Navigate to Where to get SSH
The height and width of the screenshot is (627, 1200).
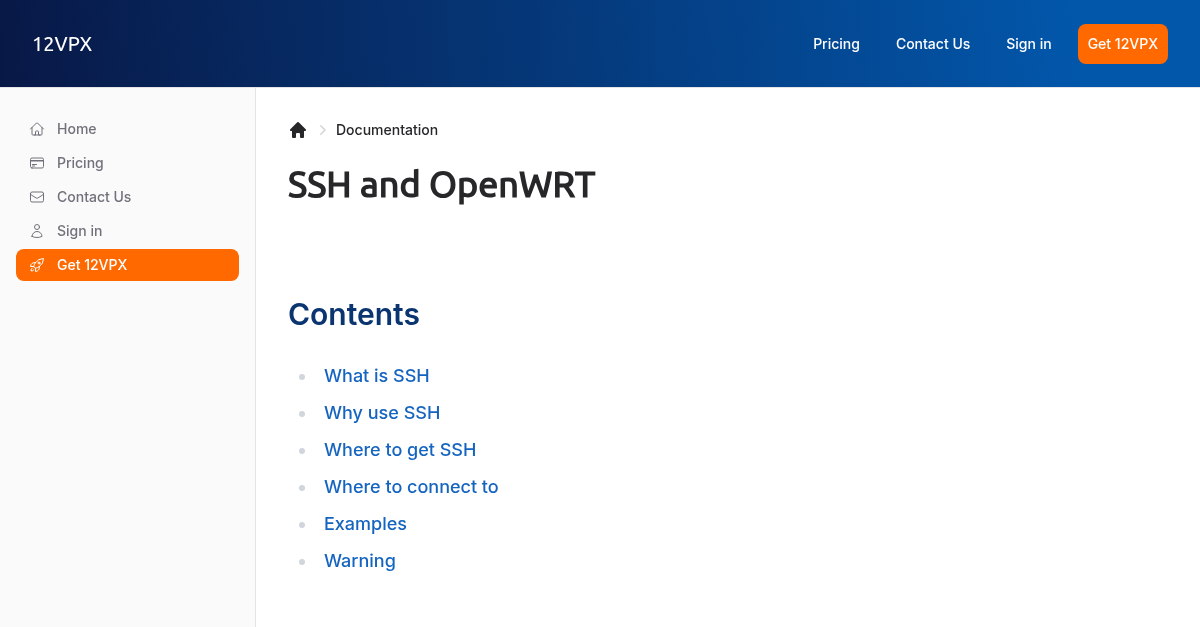400,450
